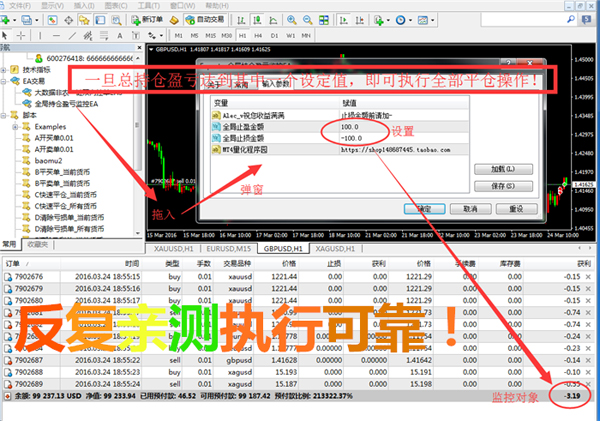Click the search input field in toolbar
The image size is (600, 421).
tap(523, 20)
